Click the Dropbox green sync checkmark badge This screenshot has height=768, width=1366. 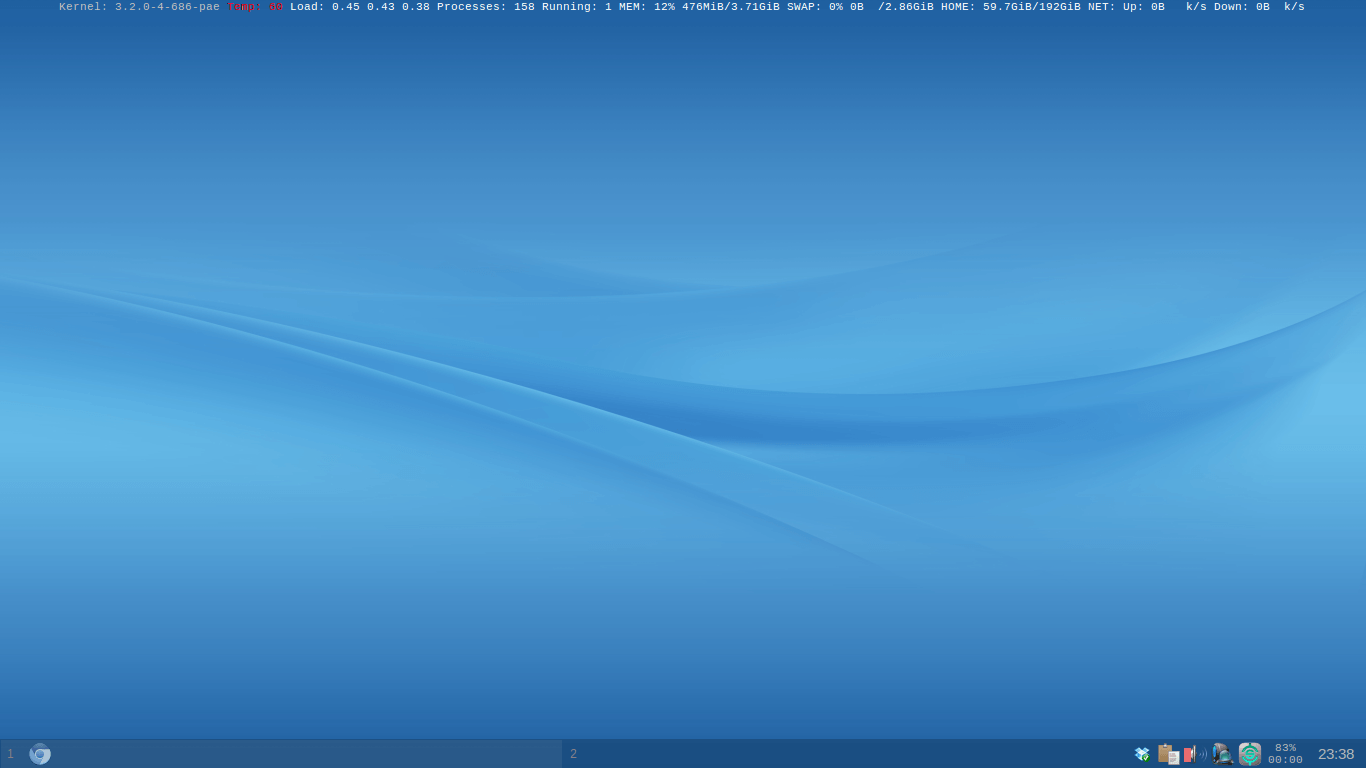coord(1146,758)
